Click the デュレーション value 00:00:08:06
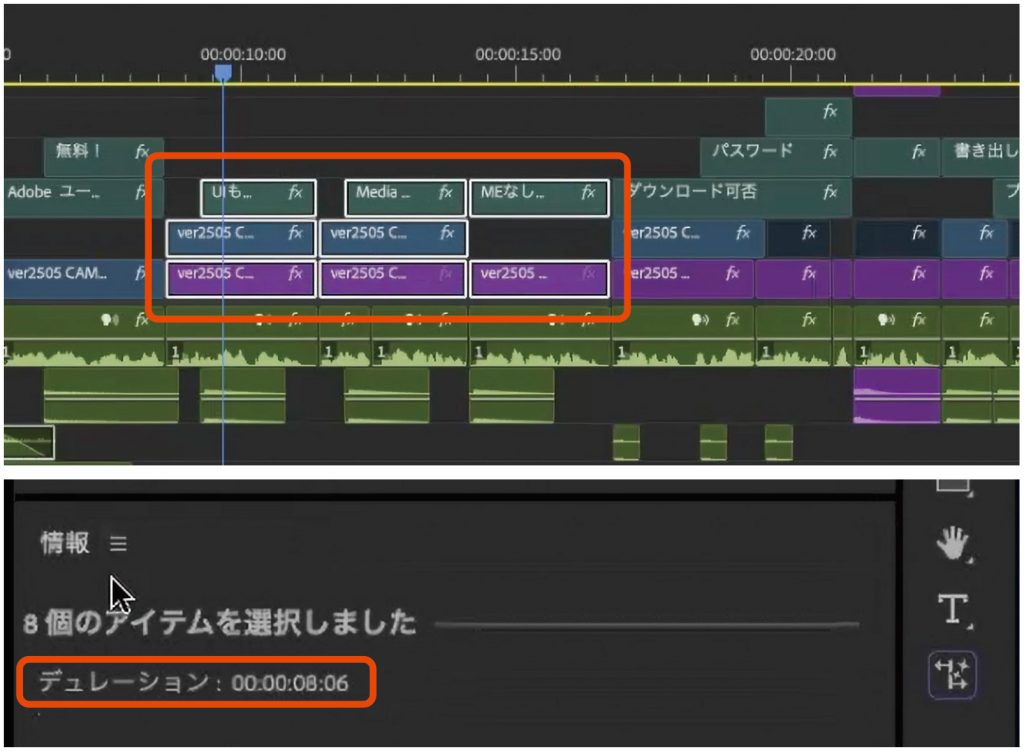The height and width of the screenshot is (751, 1024). coord(288,684)
